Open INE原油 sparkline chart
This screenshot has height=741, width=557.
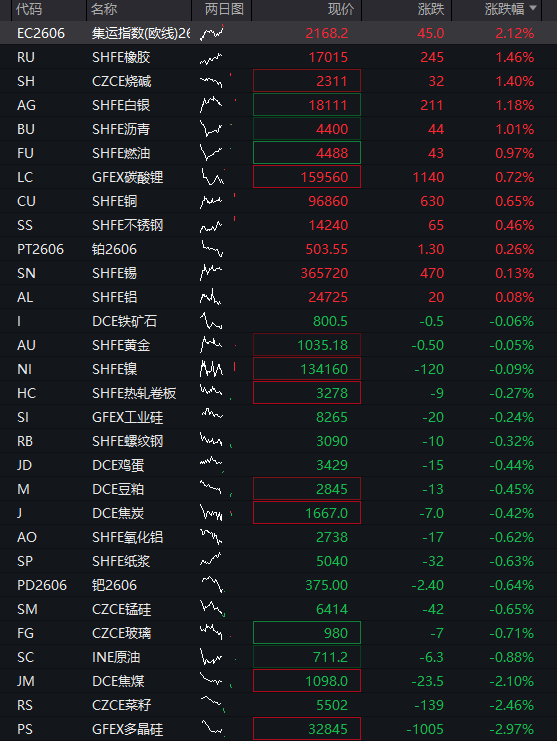tap(211, 657)
